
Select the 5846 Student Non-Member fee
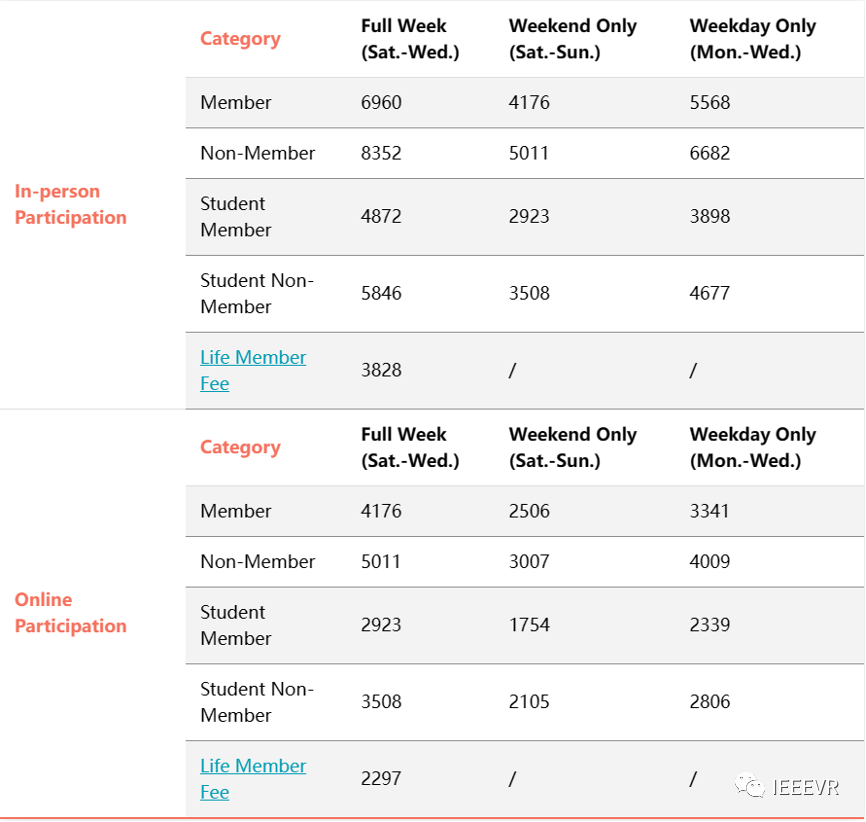pos(381,293)
